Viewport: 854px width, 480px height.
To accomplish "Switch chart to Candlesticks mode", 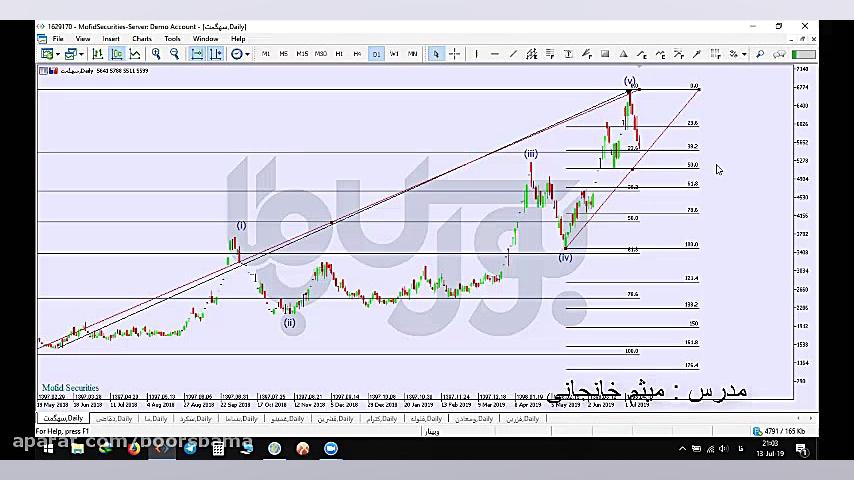I will click(x=117, y=54).
